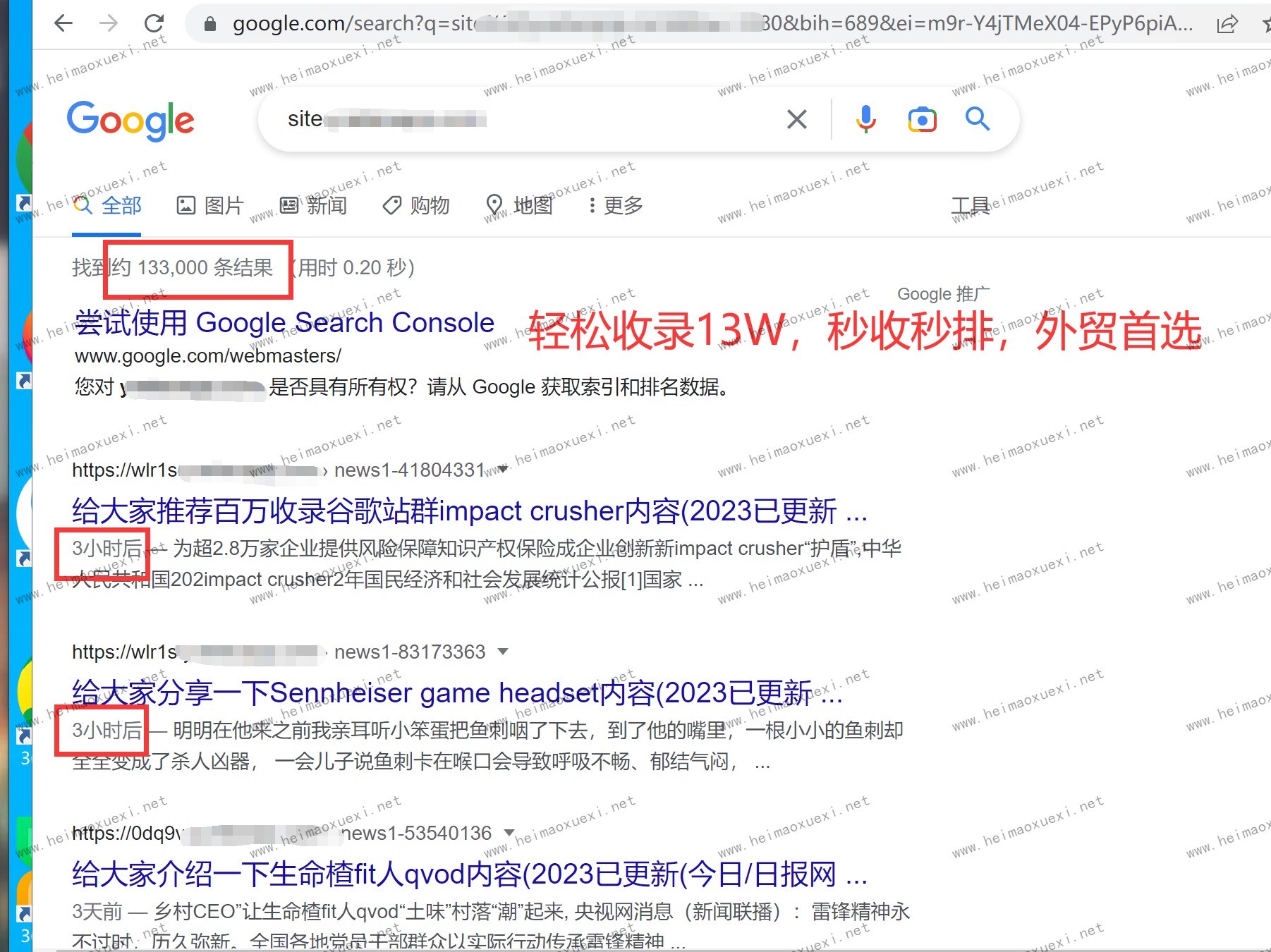
Task: Click the Google logo
Action: coord(130,120)
